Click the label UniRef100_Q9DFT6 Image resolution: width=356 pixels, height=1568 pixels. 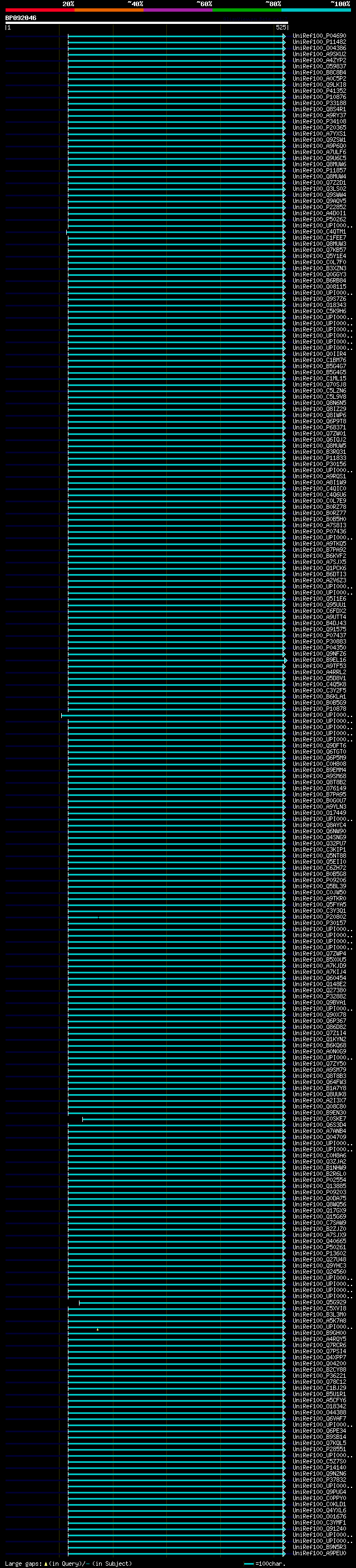click(319, 746)
